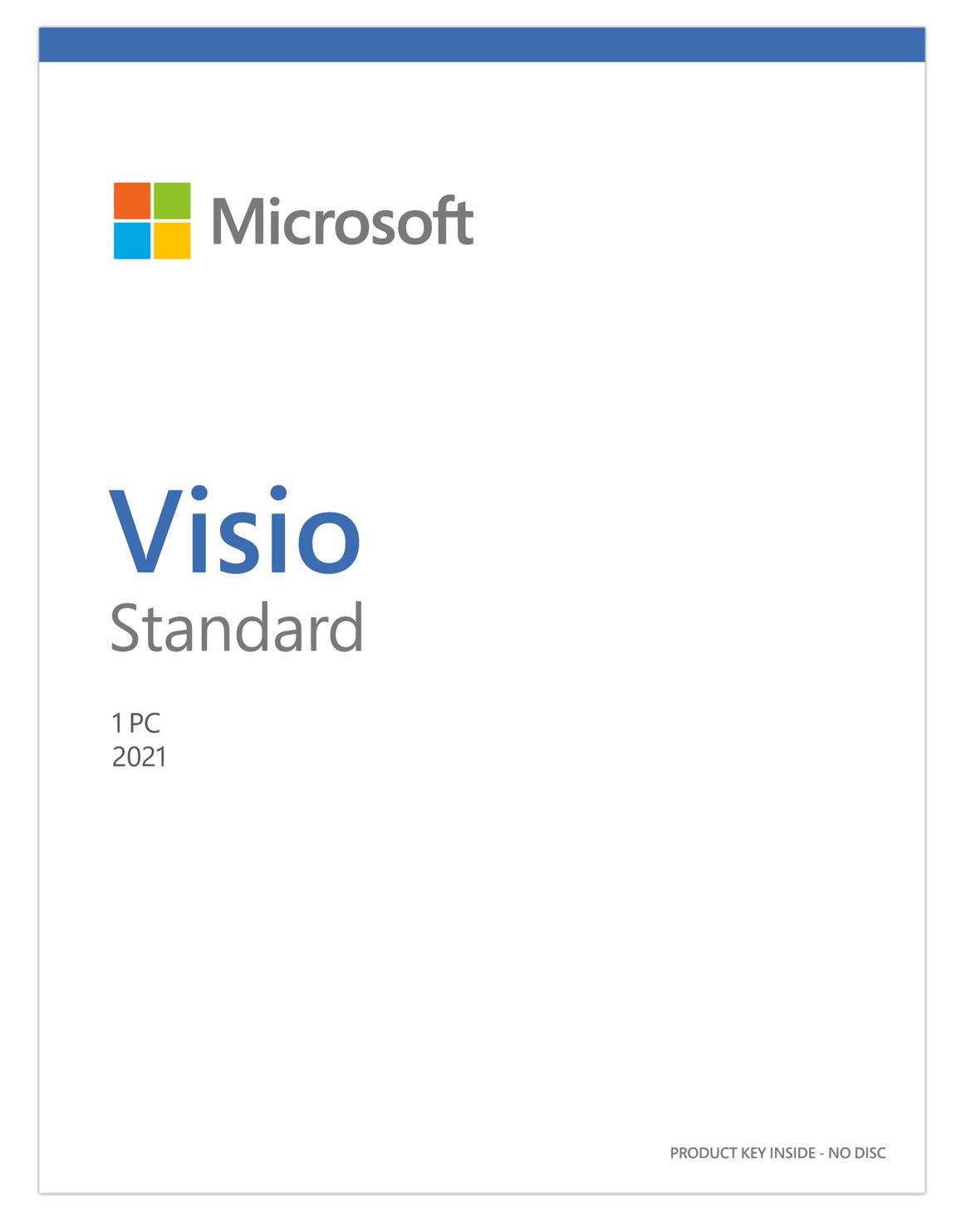Click the word INSIDE in the footer
This screenshot has width=961, height=1232.
coord(792,1153)
